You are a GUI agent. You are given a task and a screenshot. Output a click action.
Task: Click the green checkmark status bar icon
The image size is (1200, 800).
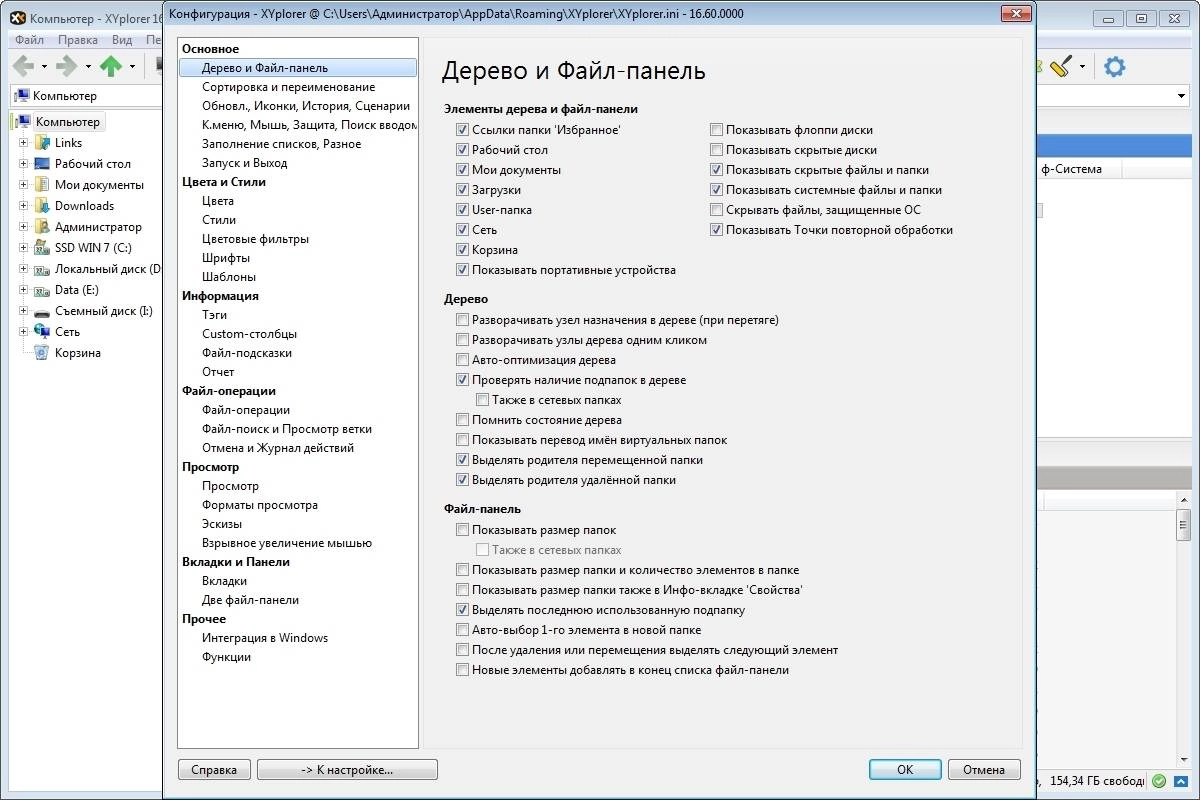click(x=1159, y=780)
